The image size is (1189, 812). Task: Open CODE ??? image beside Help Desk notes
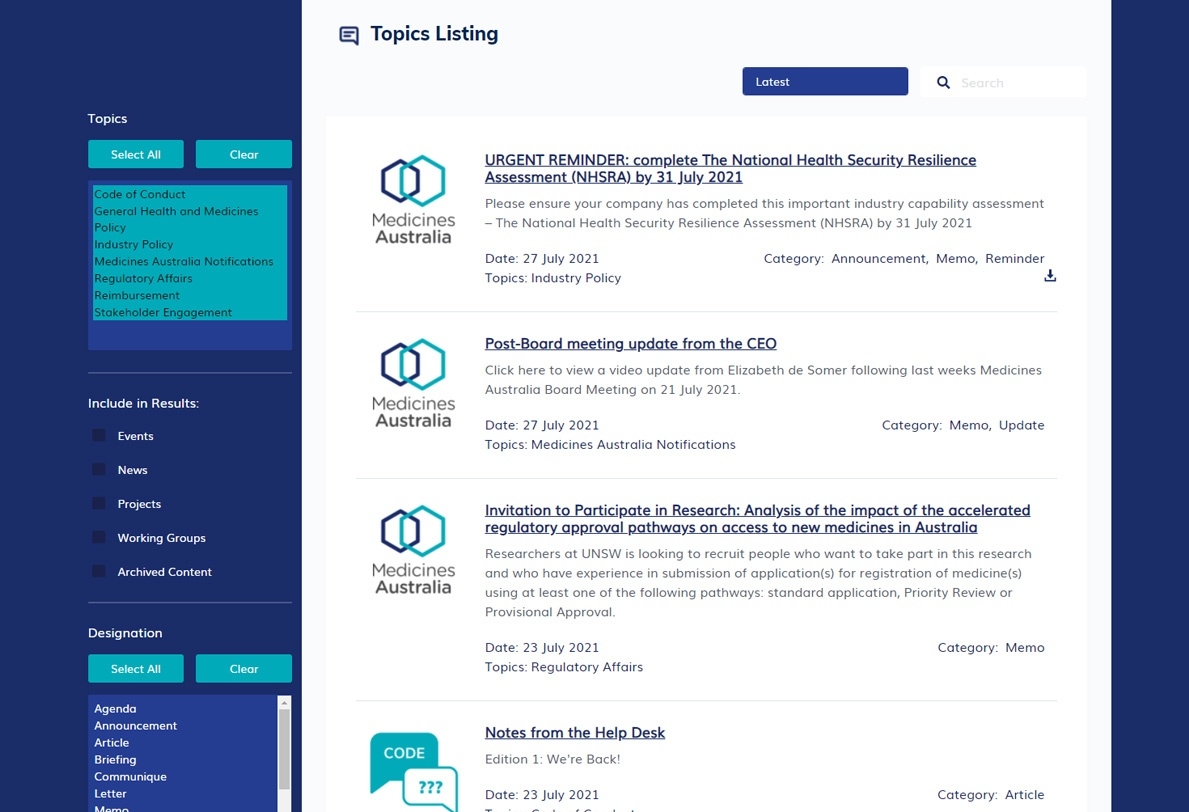click(413, 772)
